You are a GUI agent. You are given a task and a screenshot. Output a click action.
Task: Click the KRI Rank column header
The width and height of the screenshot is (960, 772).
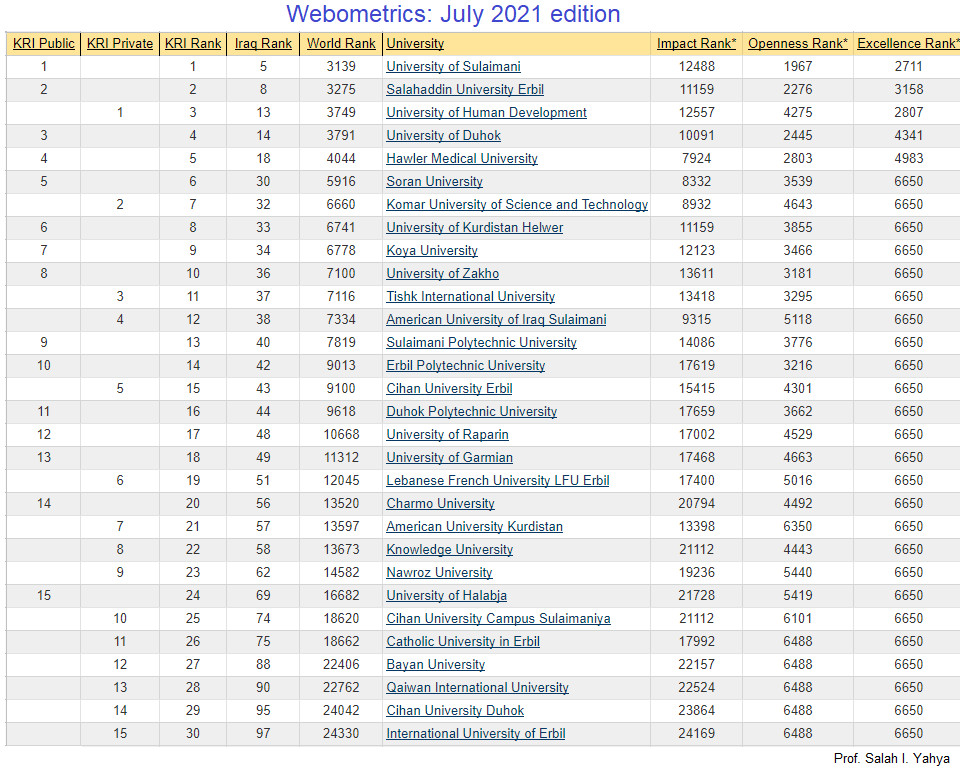193,43
